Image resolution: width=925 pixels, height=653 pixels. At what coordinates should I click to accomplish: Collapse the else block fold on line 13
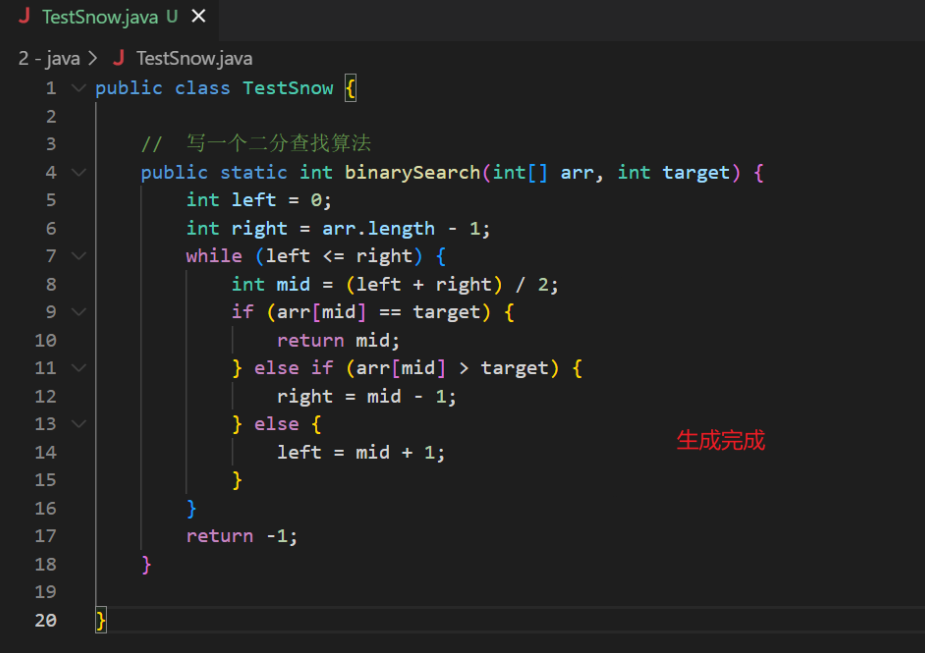78,424
